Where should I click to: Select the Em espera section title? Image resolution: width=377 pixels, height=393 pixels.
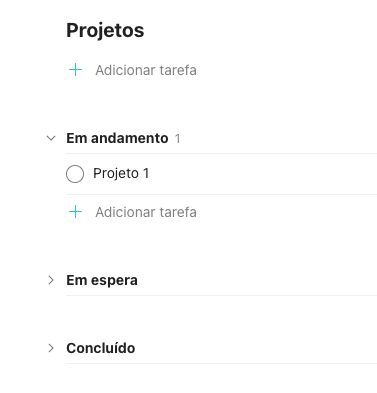tap(102, 280)
